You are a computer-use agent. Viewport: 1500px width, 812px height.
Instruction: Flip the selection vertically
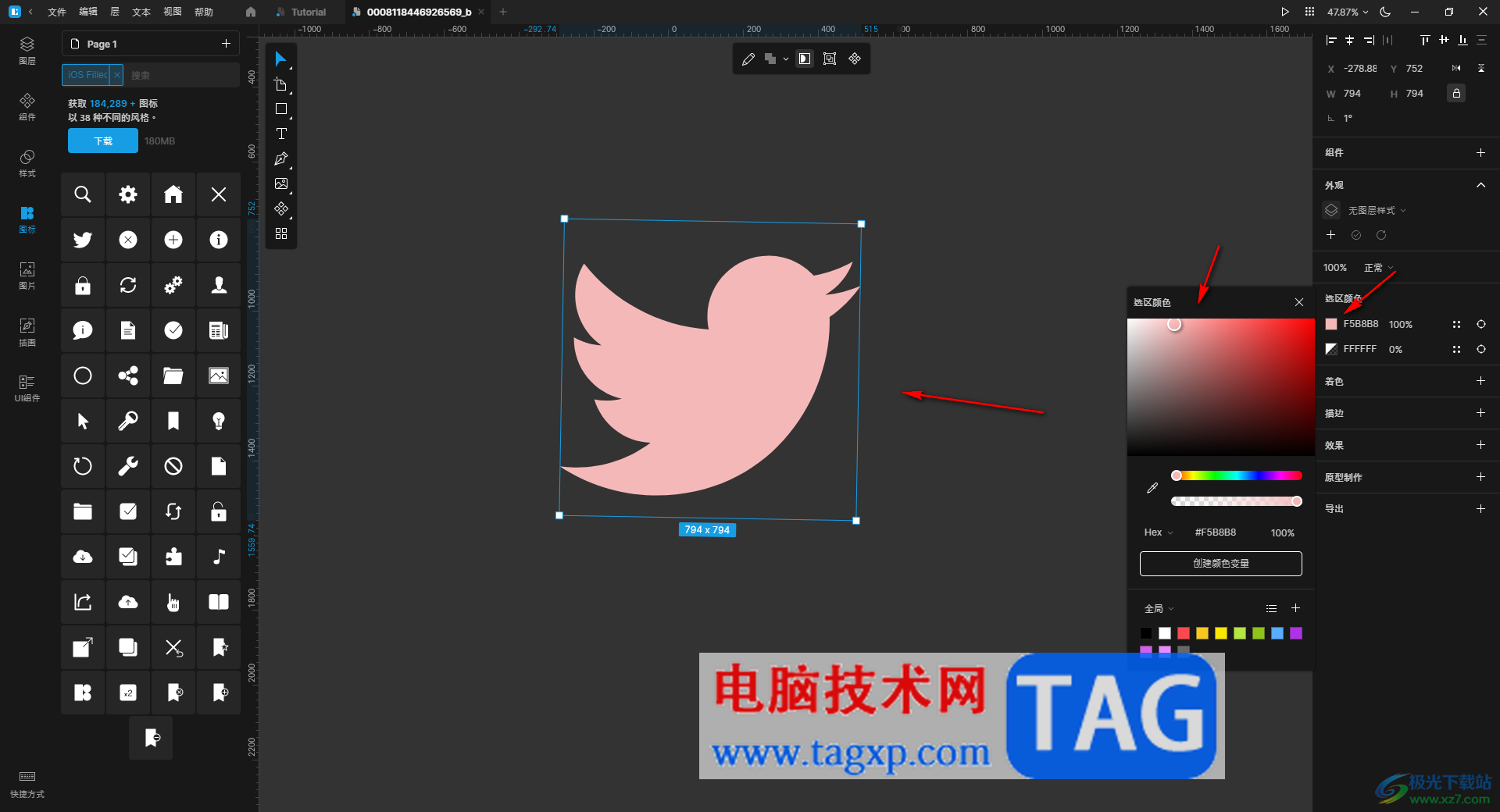pos(1481,68)
